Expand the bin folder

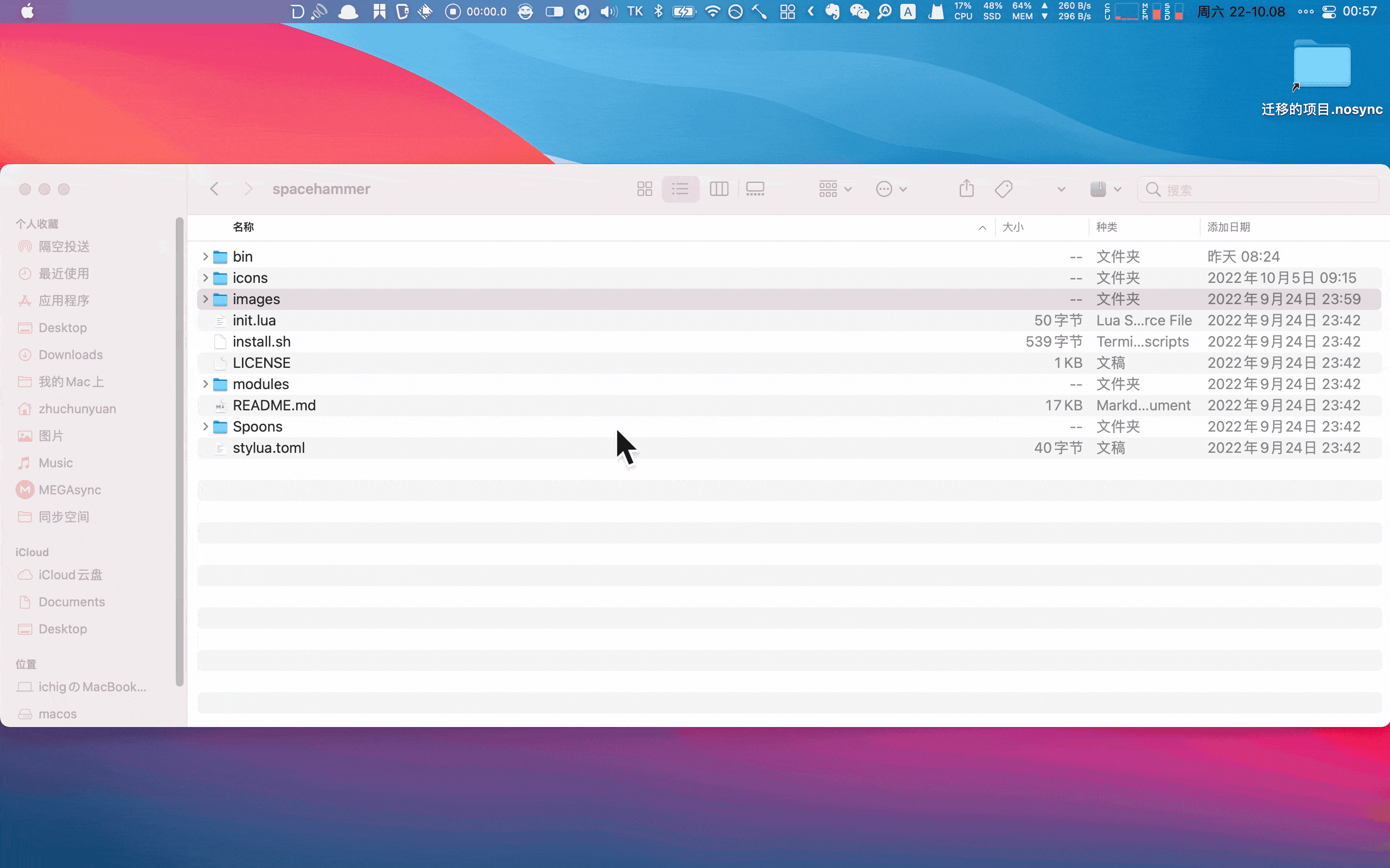point(205,257)
